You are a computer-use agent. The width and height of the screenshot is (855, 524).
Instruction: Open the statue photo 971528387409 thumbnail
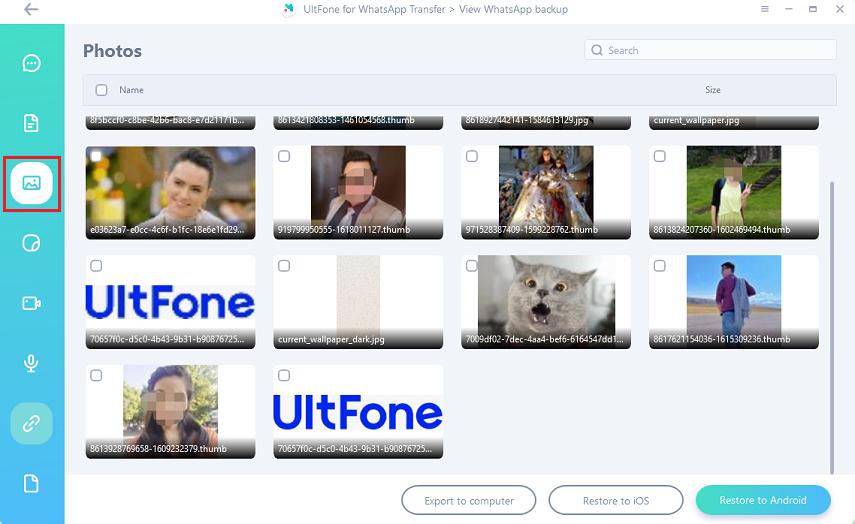[x=546, y=192]
